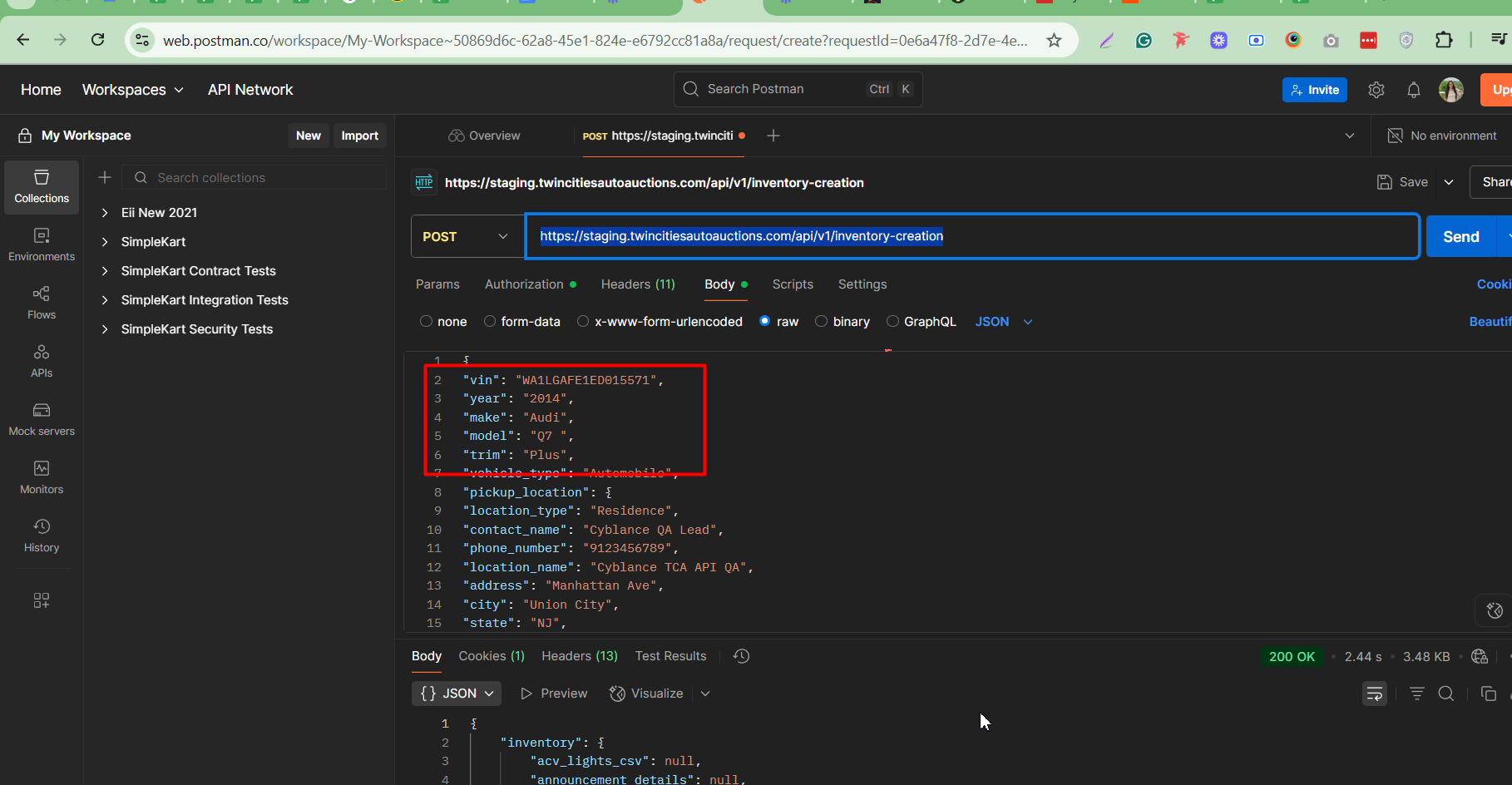
Task: Open the settings gear icon
Action: click(1376, 90)
